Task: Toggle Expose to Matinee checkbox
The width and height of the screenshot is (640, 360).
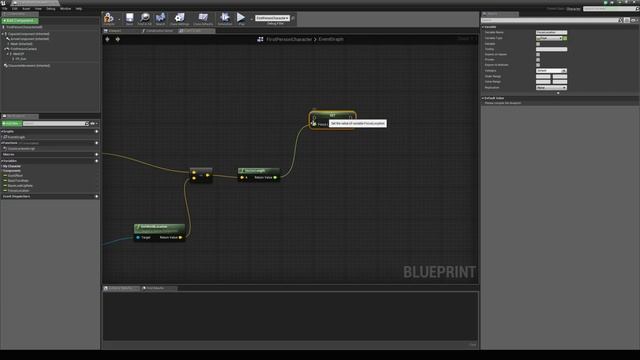Action: (x=538, y=65)
